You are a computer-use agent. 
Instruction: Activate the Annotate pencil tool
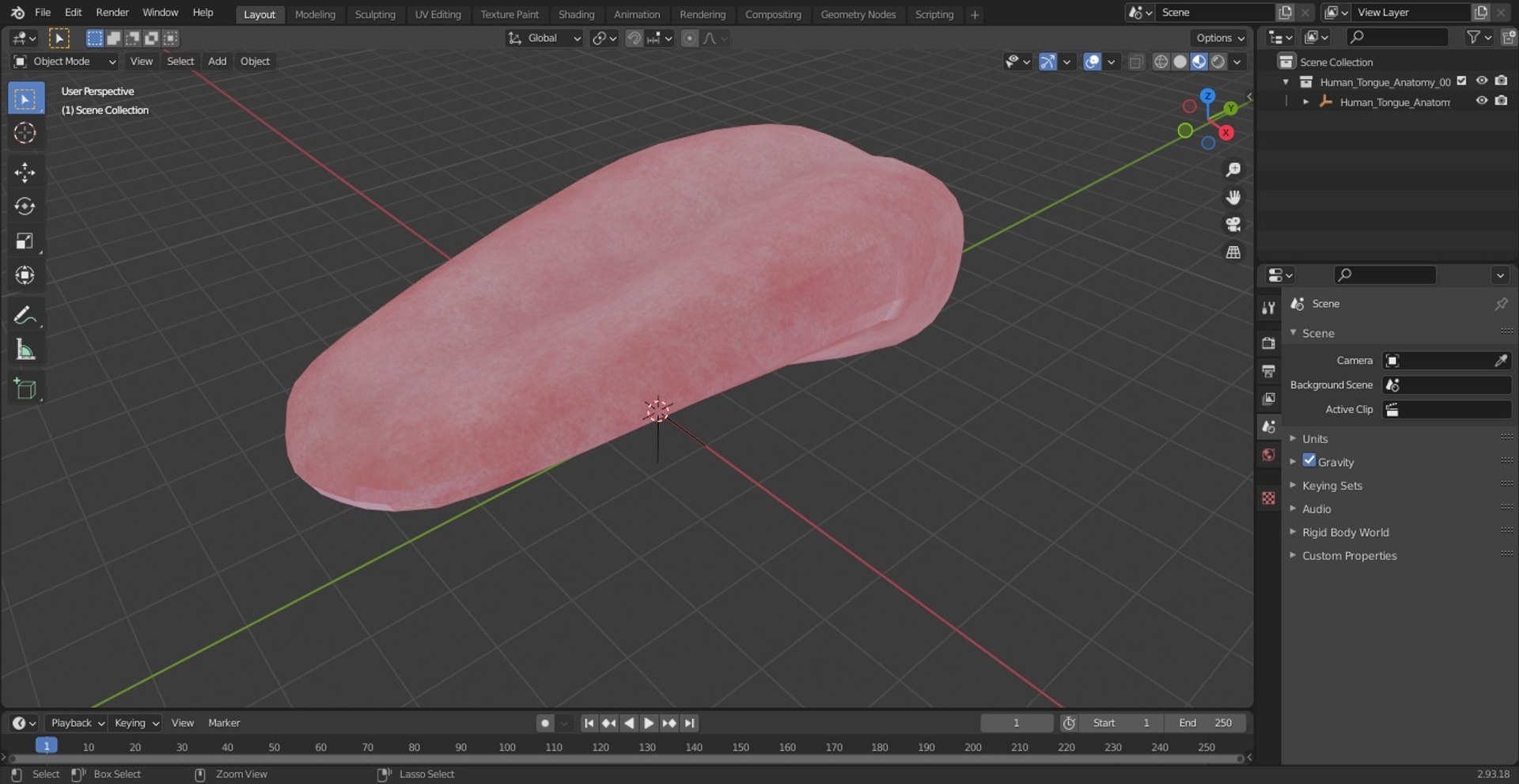pyautogui.click(x=25, y=316)
